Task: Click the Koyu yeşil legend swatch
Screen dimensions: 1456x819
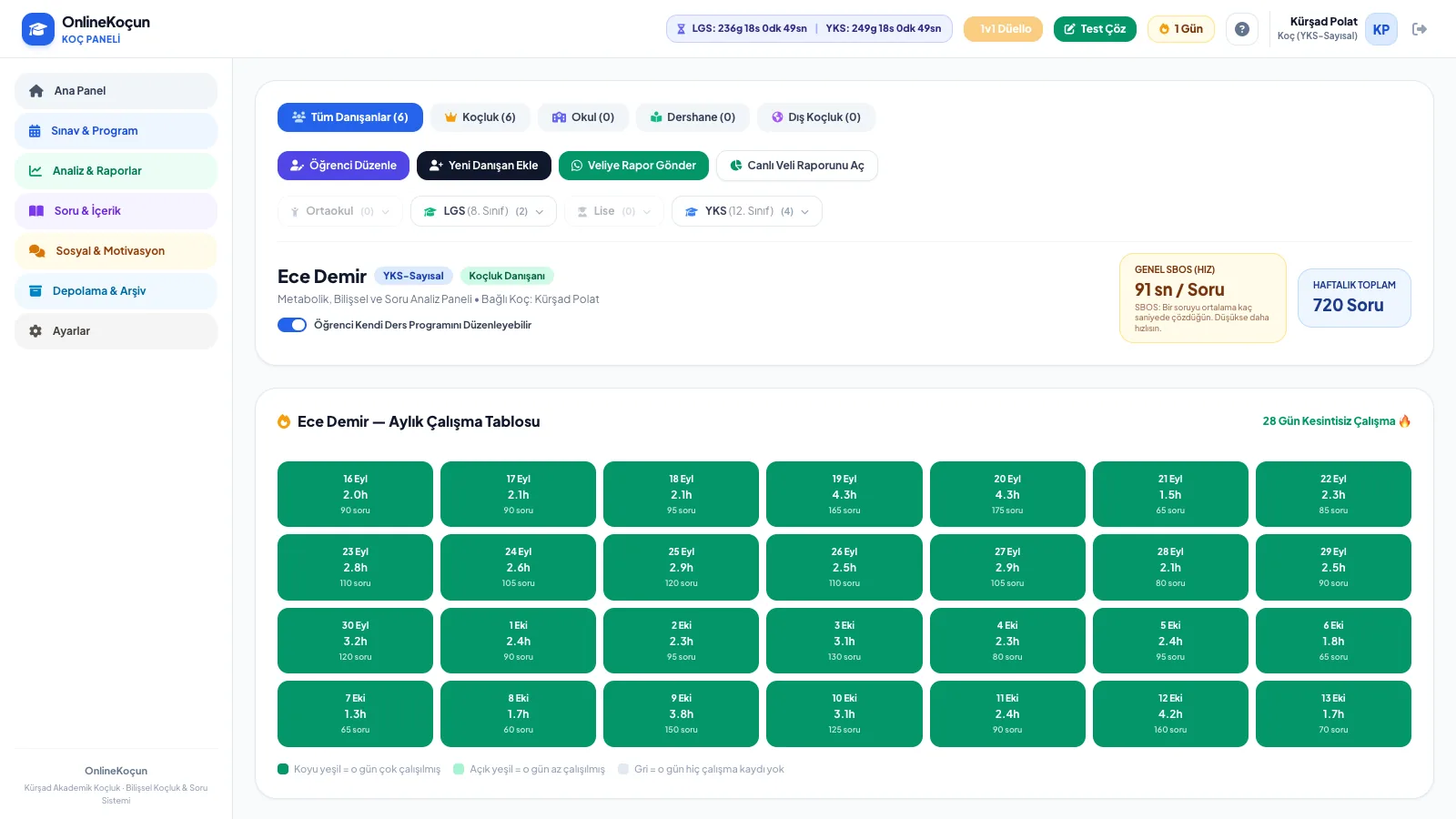Action: [x=283, y=769]
